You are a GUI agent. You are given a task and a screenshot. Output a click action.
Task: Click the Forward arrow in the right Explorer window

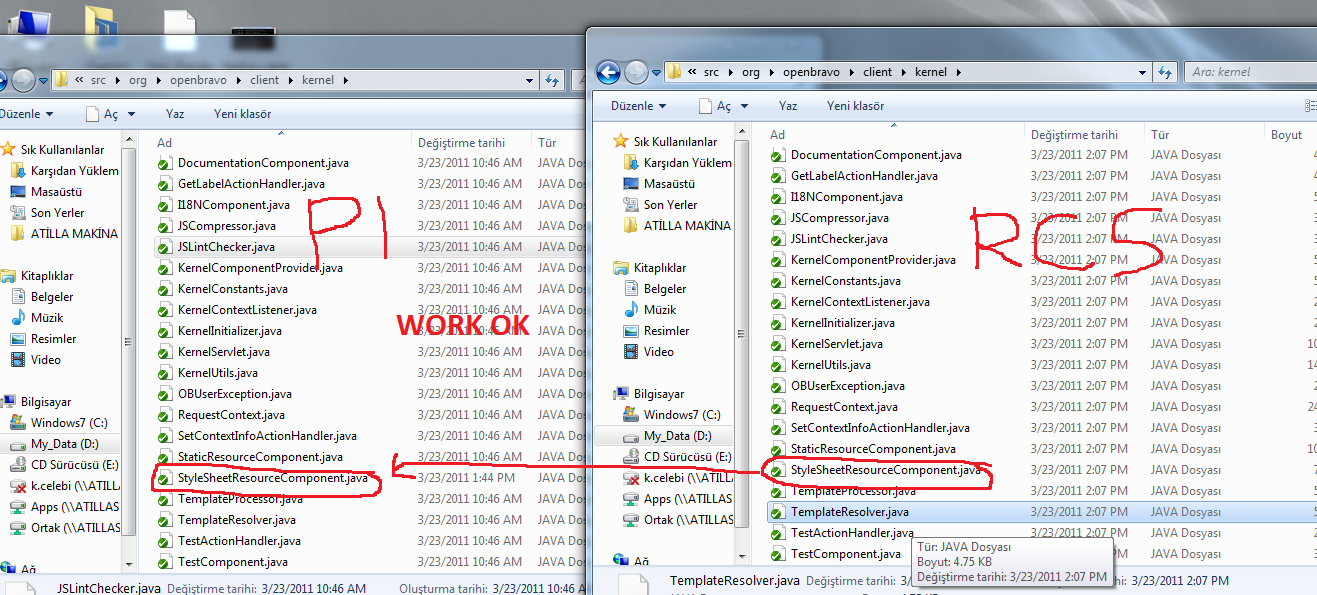click(636, 72)
